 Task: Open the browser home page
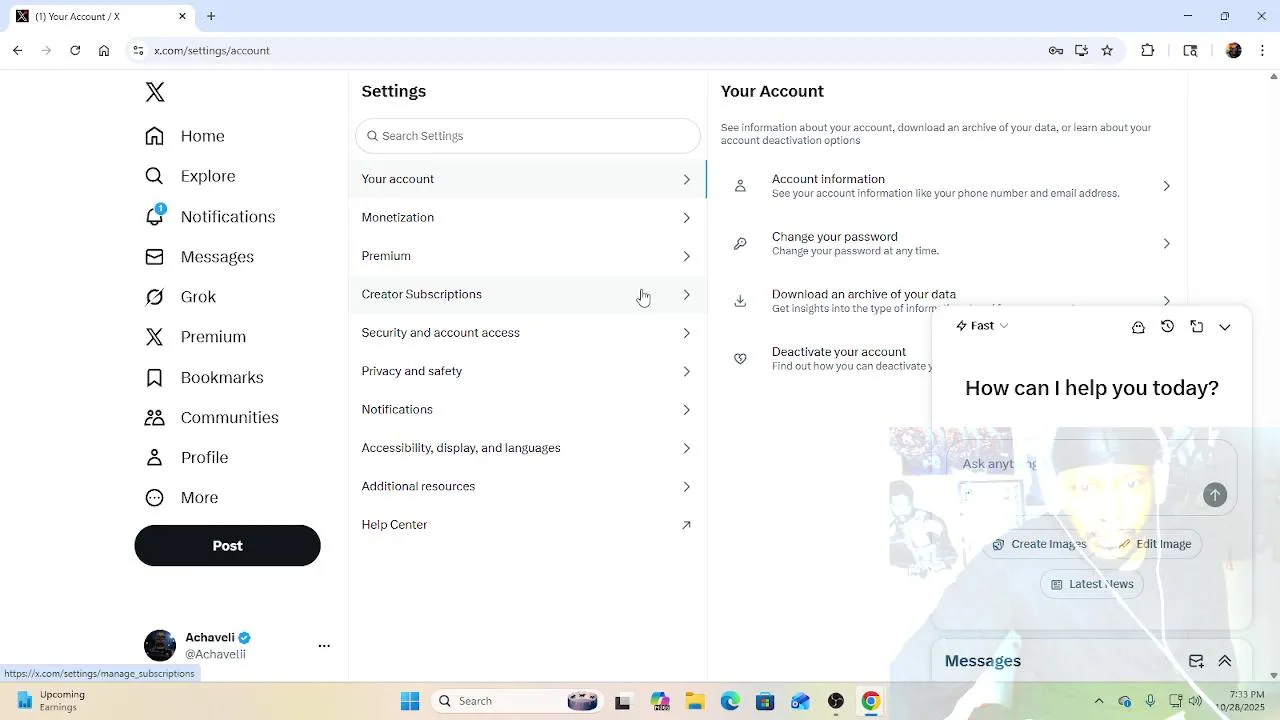[104, 50]
